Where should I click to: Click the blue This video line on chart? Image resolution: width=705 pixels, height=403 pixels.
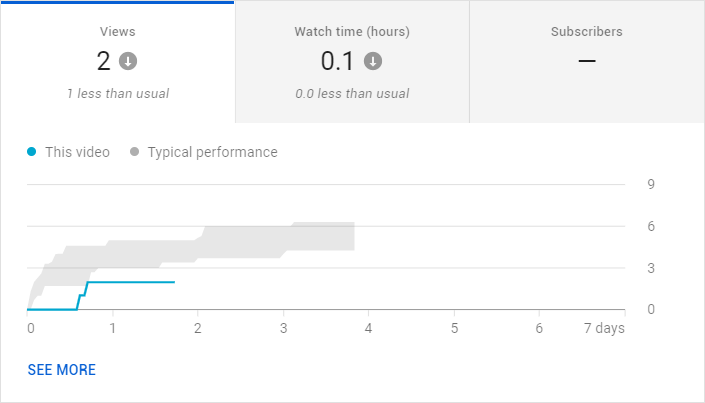pos(130,282)
